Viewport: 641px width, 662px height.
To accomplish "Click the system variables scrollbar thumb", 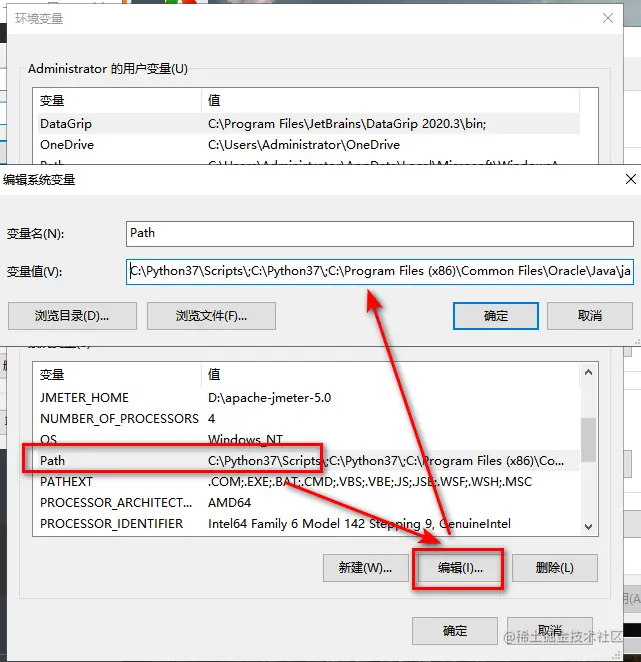I will [x=588, y=440].
